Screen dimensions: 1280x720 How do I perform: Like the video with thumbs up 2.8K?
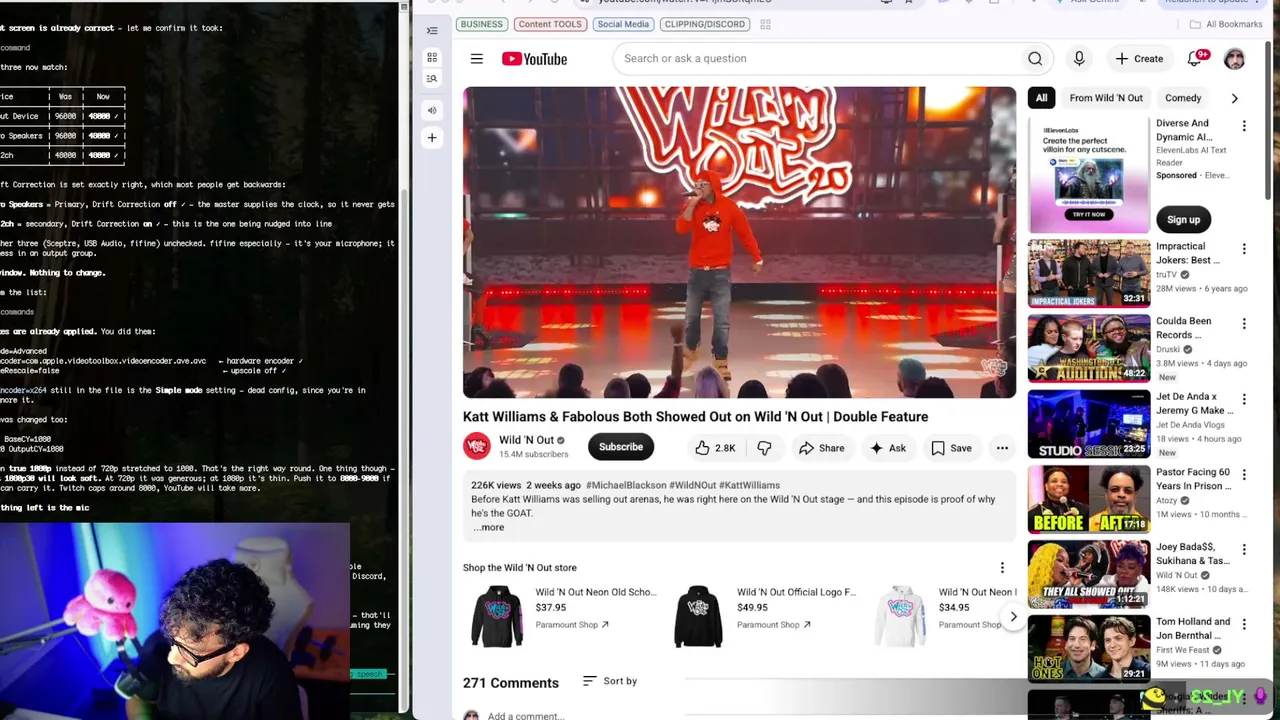pyautogui.click(x=715, y=448)
